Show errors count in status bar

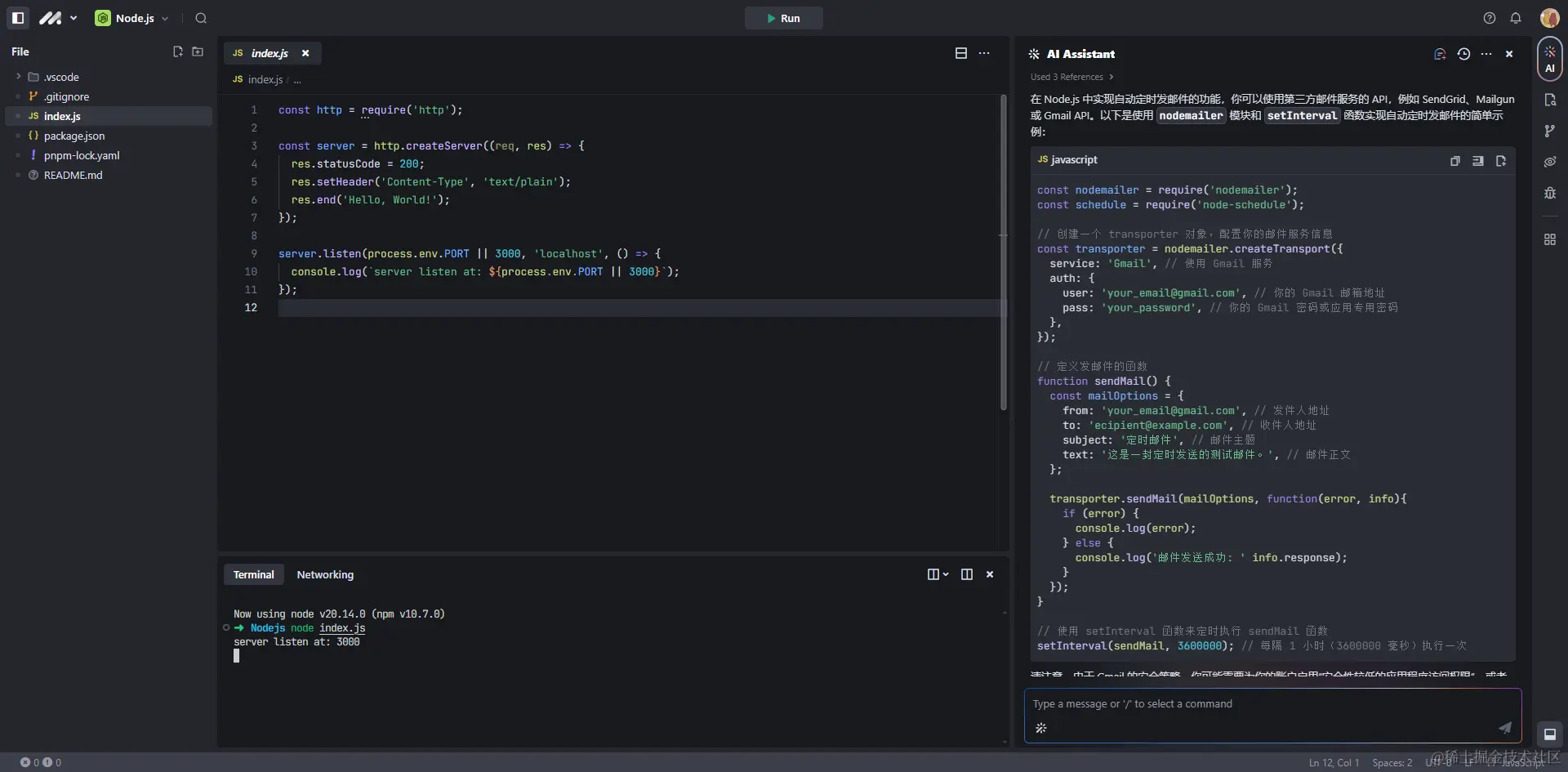click(x=29, y=762)
